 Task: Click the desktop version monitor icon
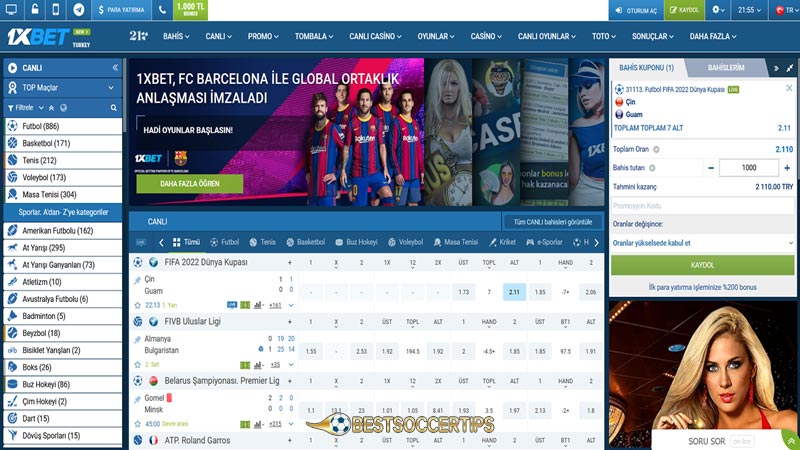click(x=11, y=9)
